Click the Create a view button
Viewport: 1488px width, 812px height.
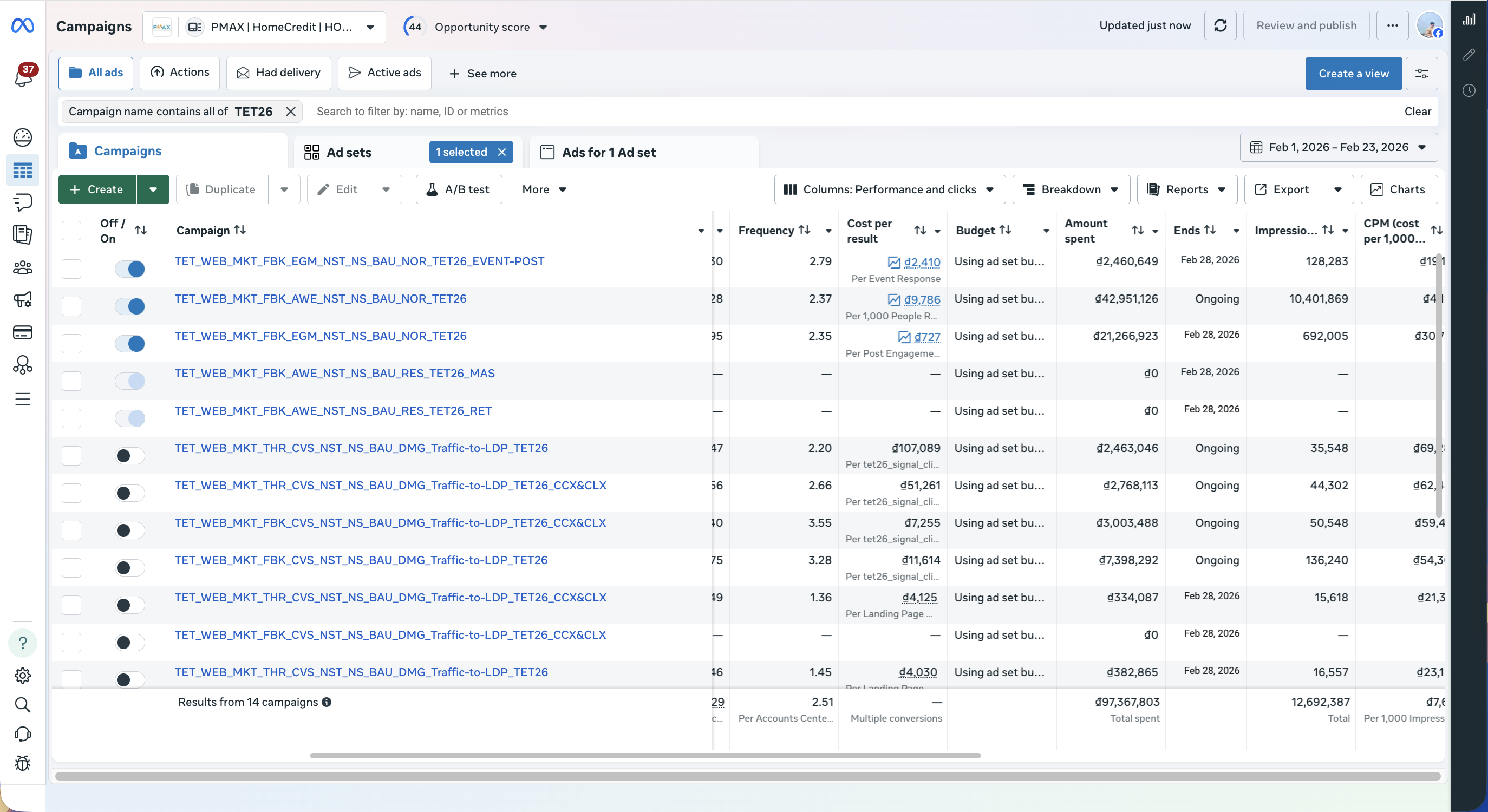tap(1353, 73)
